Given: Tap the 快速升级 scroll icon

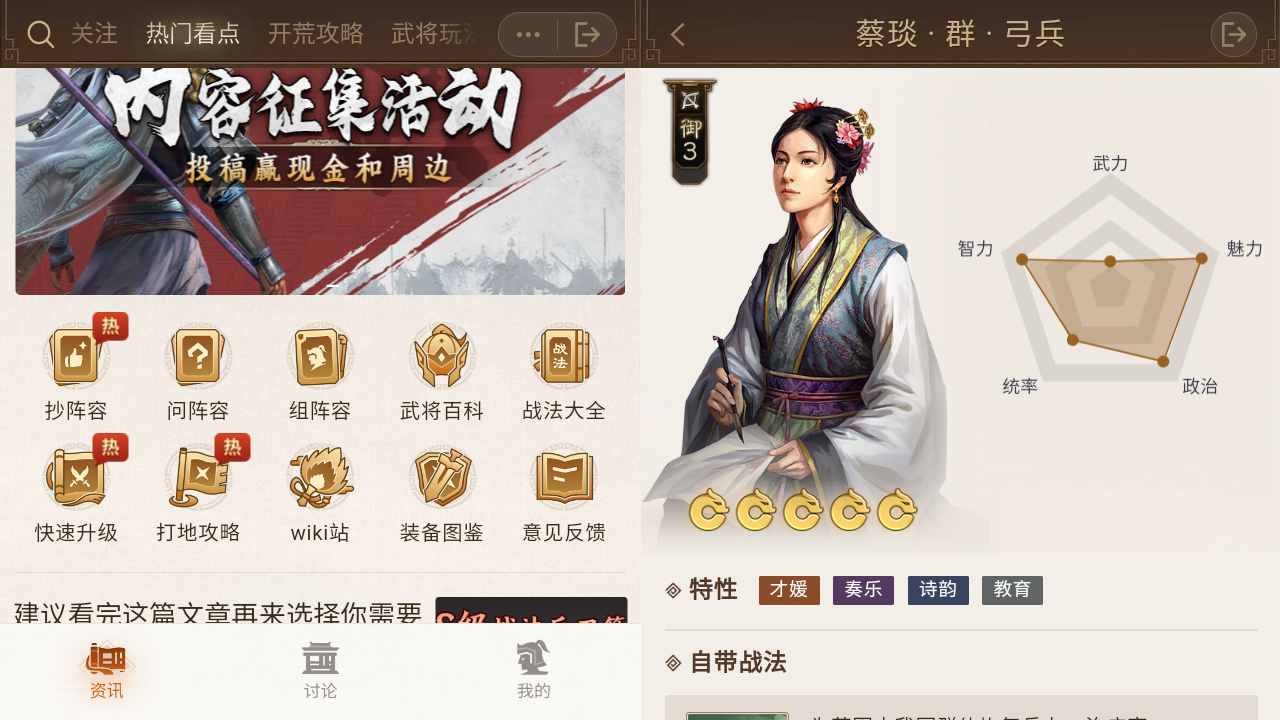Looking at the screenshot, I should click(76, 478).
